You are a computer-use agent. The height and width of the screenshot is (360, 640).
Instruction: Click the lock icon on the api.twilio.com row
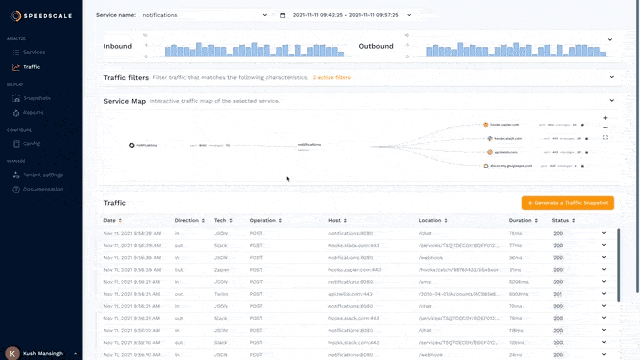pos(587,152)
